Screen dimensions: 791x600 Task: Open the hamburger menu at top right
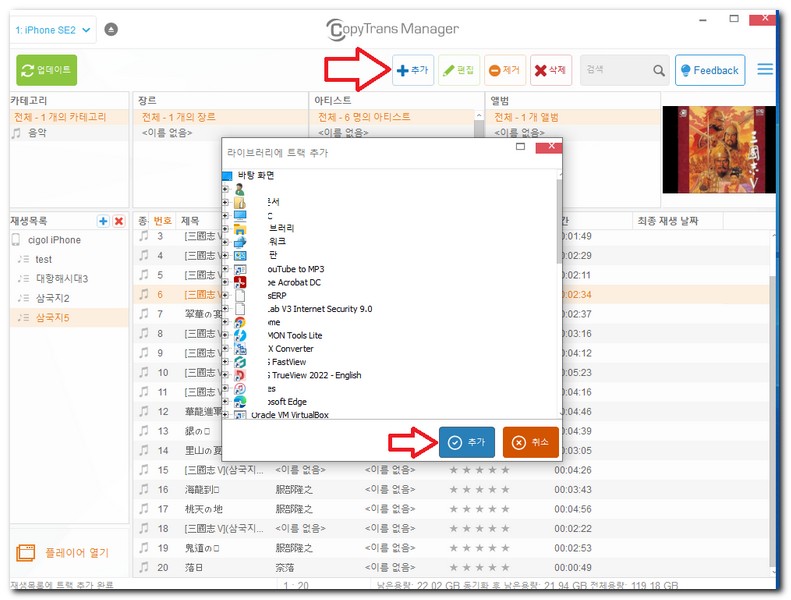click(765, 70)
